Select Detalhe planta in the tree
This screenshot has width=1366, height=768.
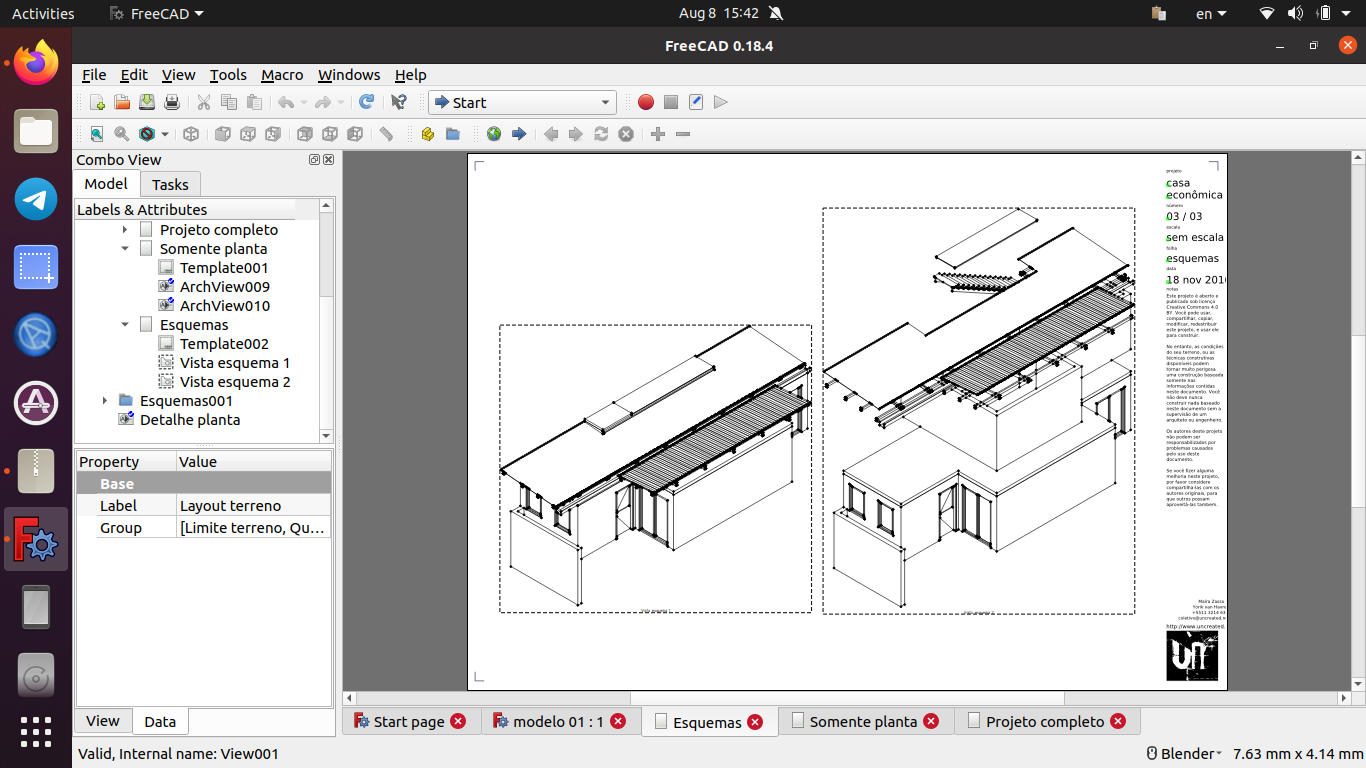click(x=190, y=420)
